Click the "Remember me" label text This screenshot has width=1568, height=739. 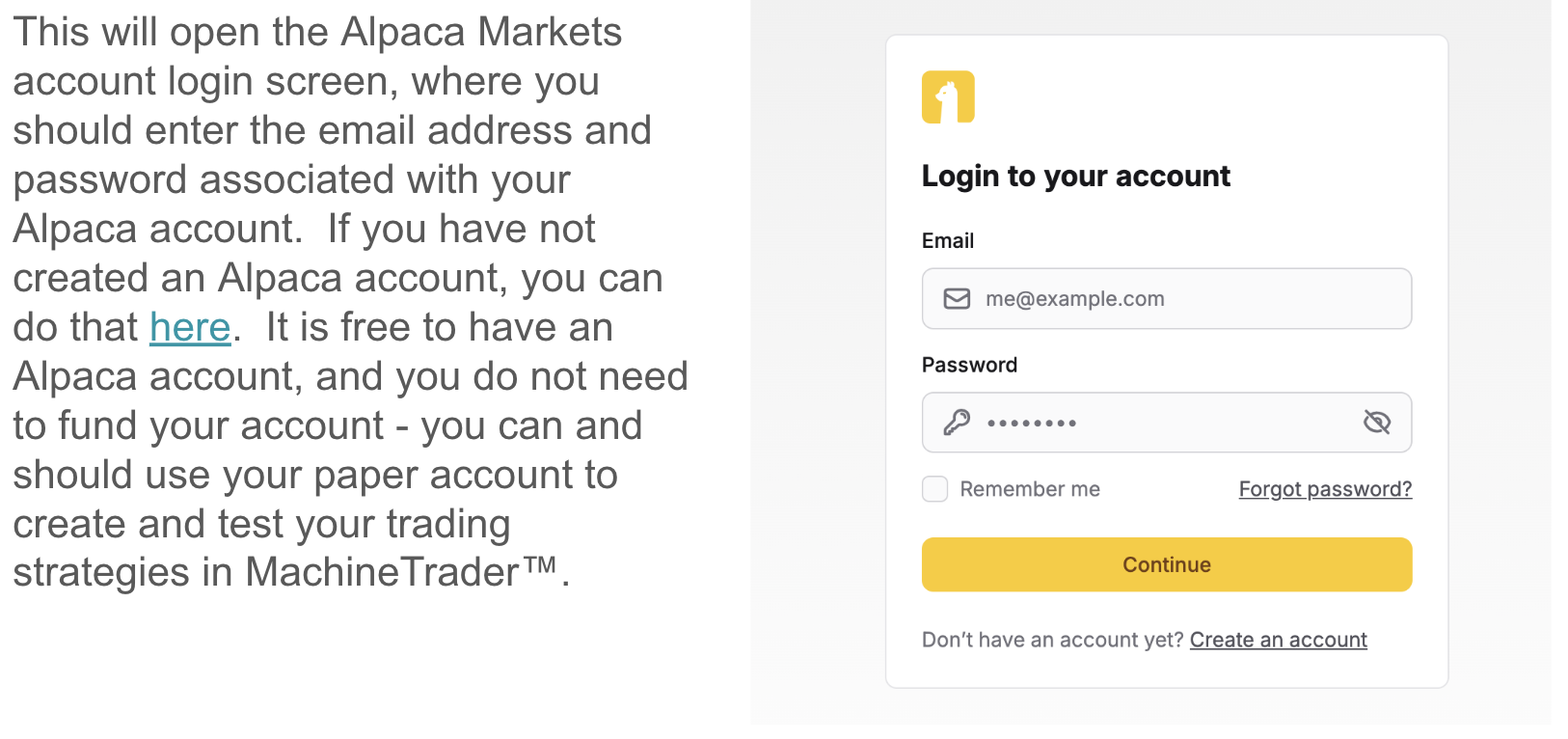[1030, 489]
